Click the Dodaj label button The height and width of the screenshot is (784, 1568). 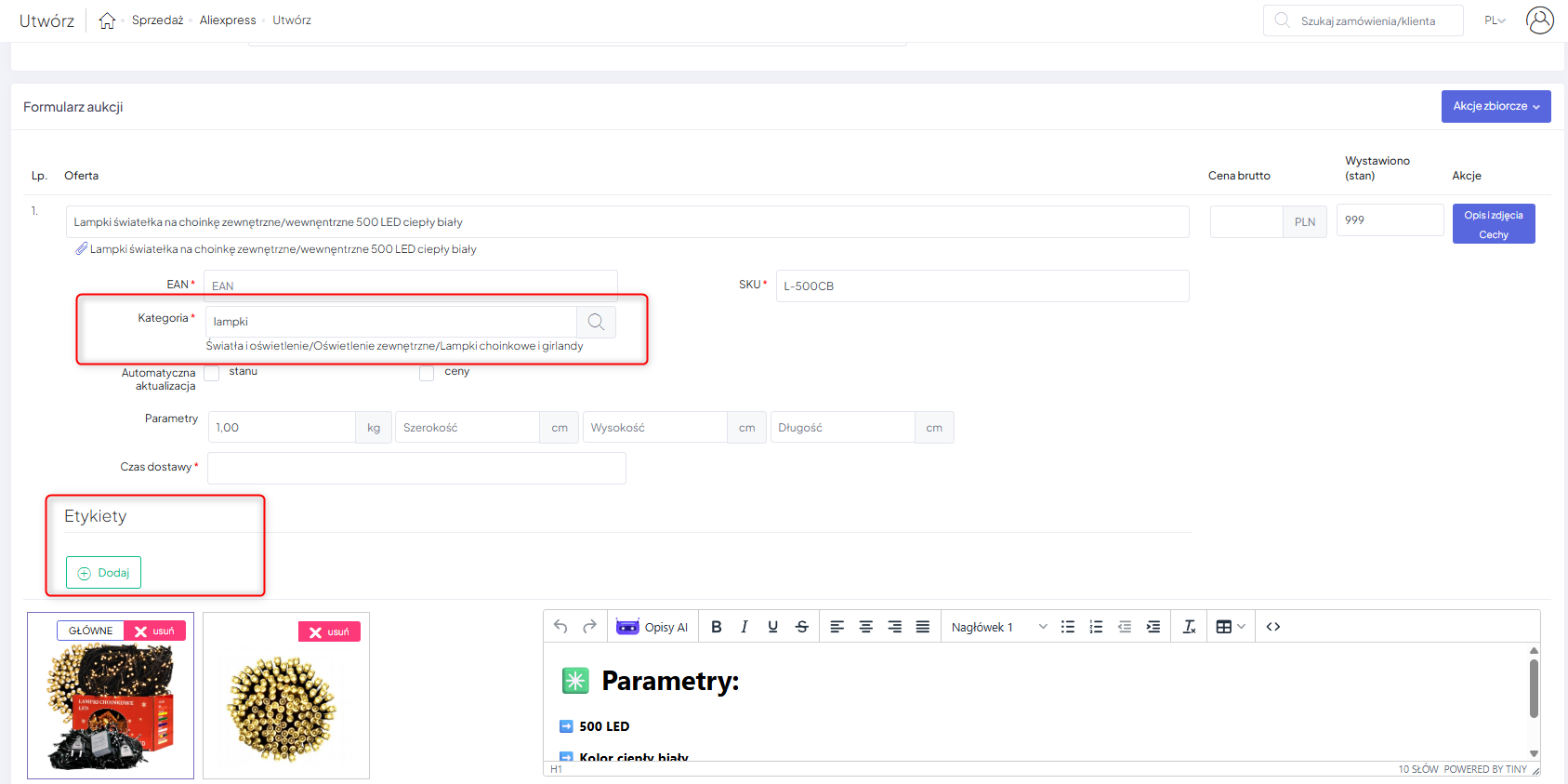103,573
